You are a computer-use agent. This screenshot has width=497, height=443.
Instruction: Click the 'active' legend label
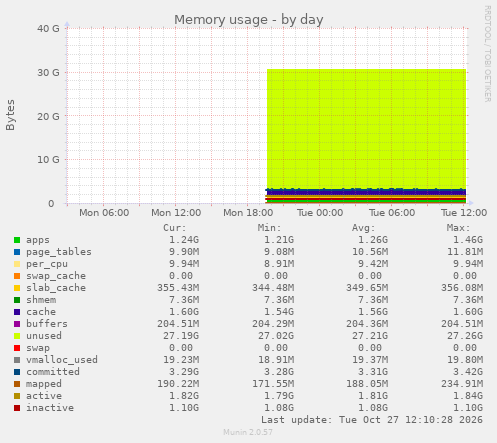point(44,396)
